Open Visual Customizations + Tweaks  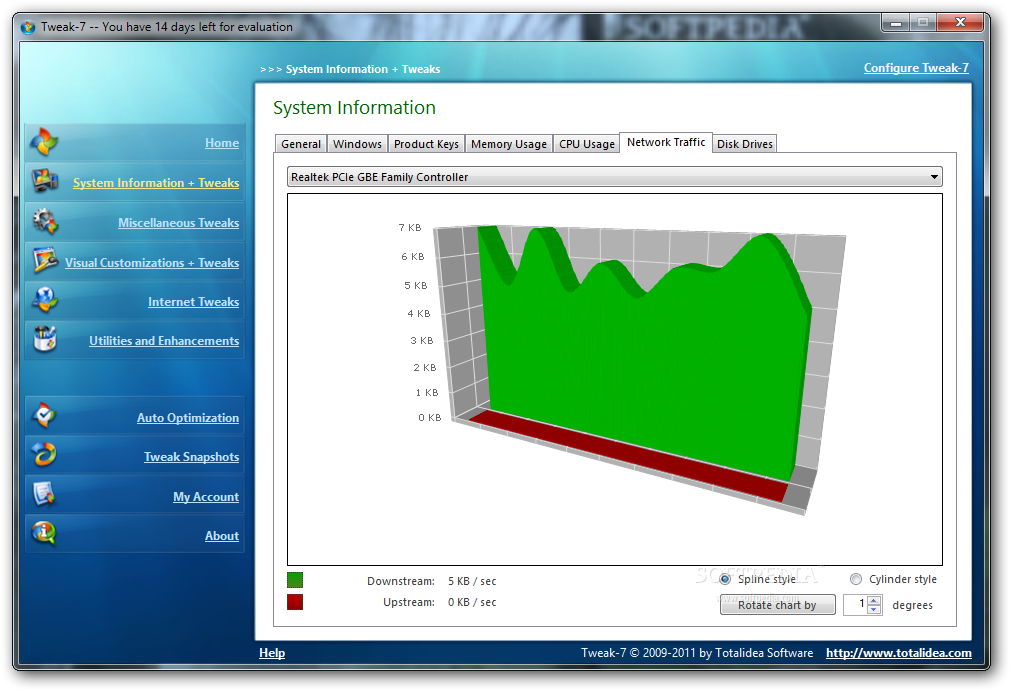(152, 263)
